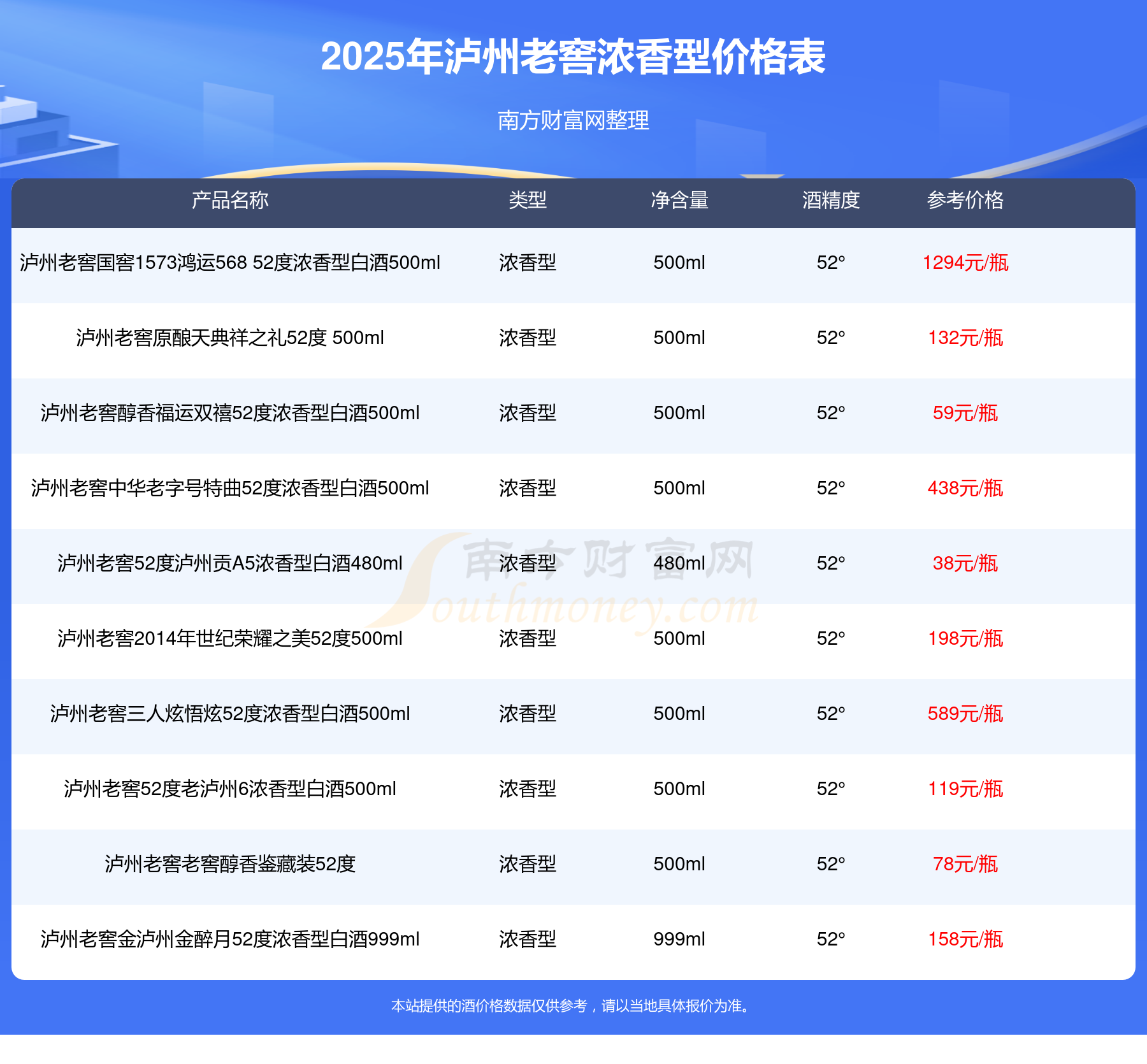Click product 泸州老窖原酿天典祥之礼52度 500ml

click(x=230, y=338)
